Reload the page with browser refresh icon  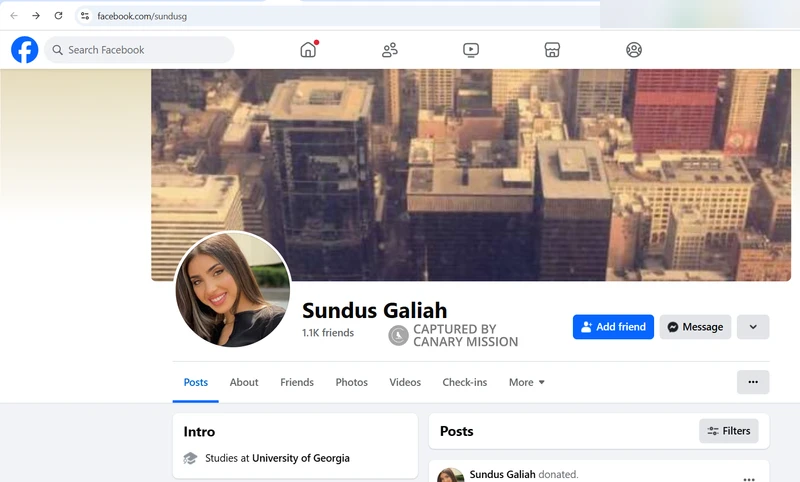coord(58,16)
